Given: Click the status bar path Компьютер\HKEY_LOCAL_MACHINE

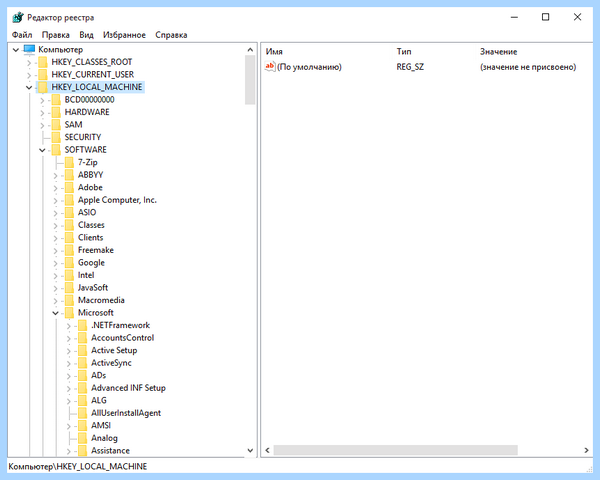Looking at the screenshot, I should pyautogui.click(x=78, y=467).
